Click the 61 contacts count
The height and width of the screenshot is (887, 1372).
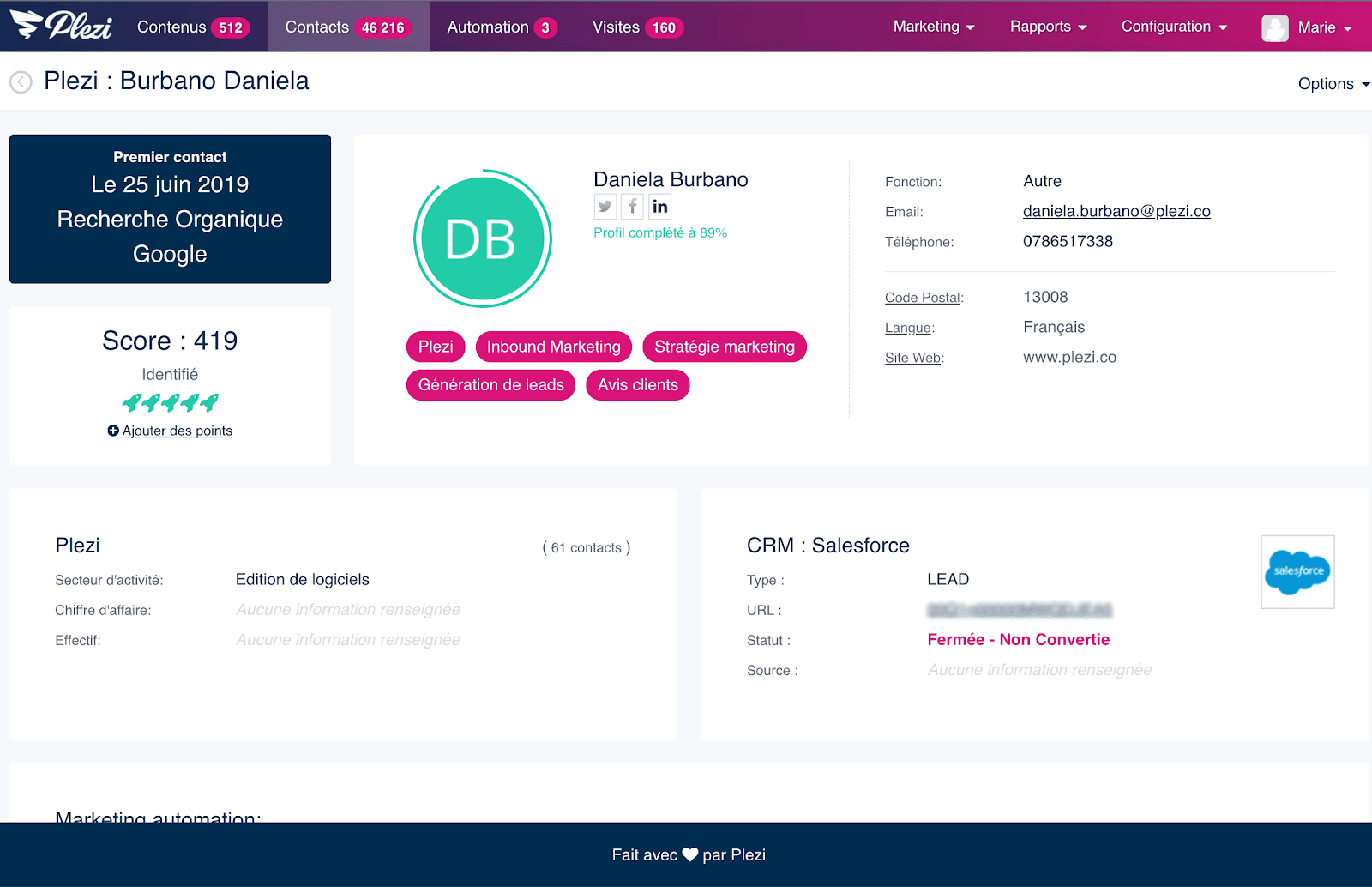coord(587,547)
